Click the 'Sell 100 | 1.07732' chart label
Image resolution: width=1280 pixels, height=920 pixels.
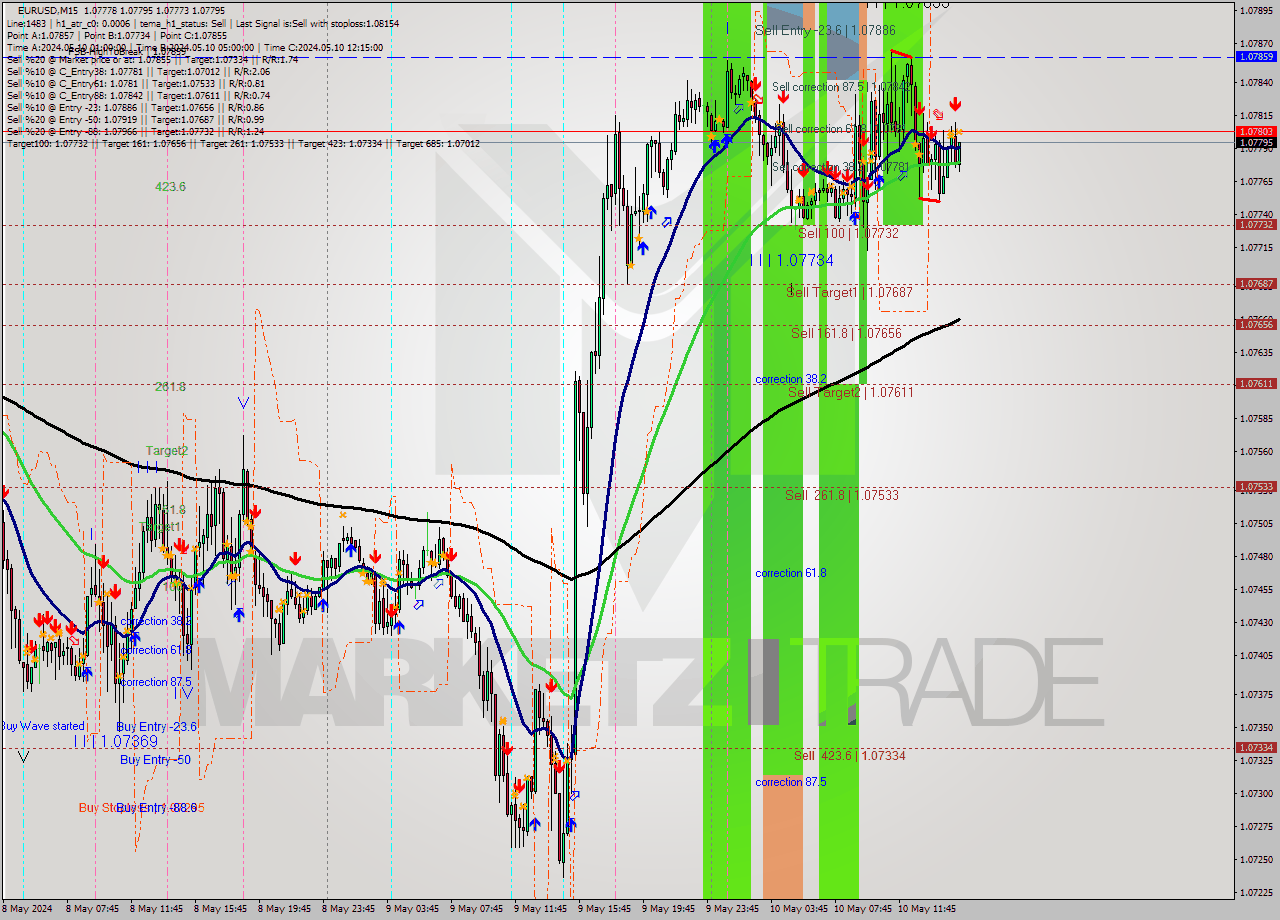(848, 233)
